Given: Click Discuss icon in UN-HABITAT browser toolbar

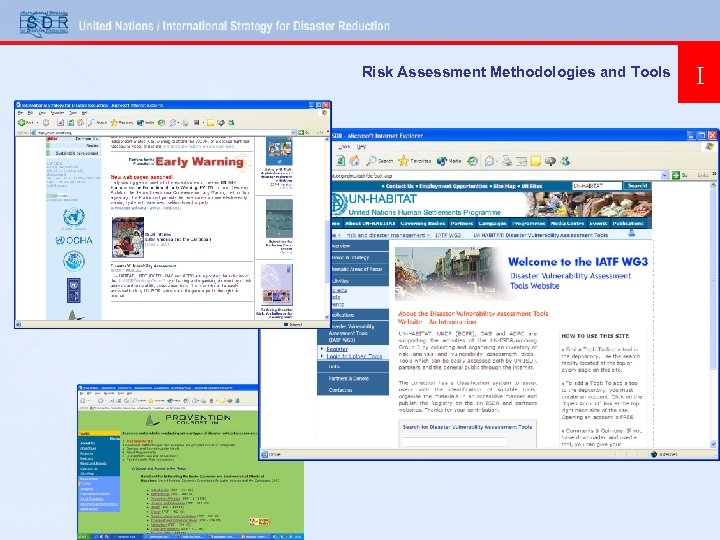Looking at the screenshot, I should (x=550, y=161).
